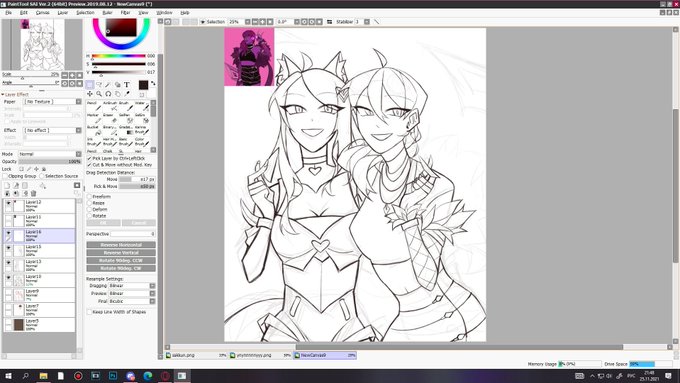The height and width of the screenshot is (383, 680).
Task: Choose the Bucket fill preset
Action: (93, 130)
